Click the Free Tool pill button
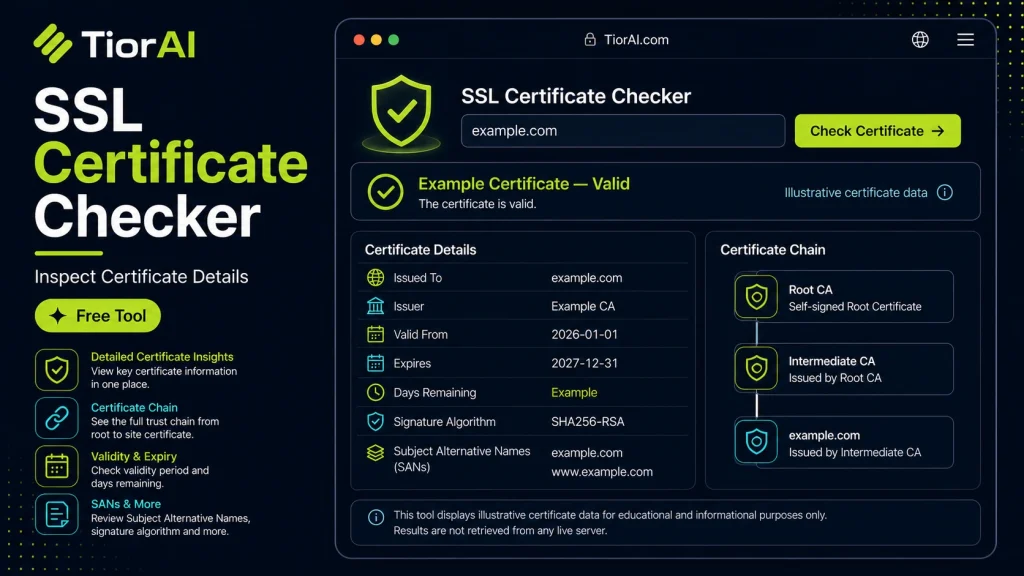The width and height of the screenshot is (1024, 576). coord(97,316)
